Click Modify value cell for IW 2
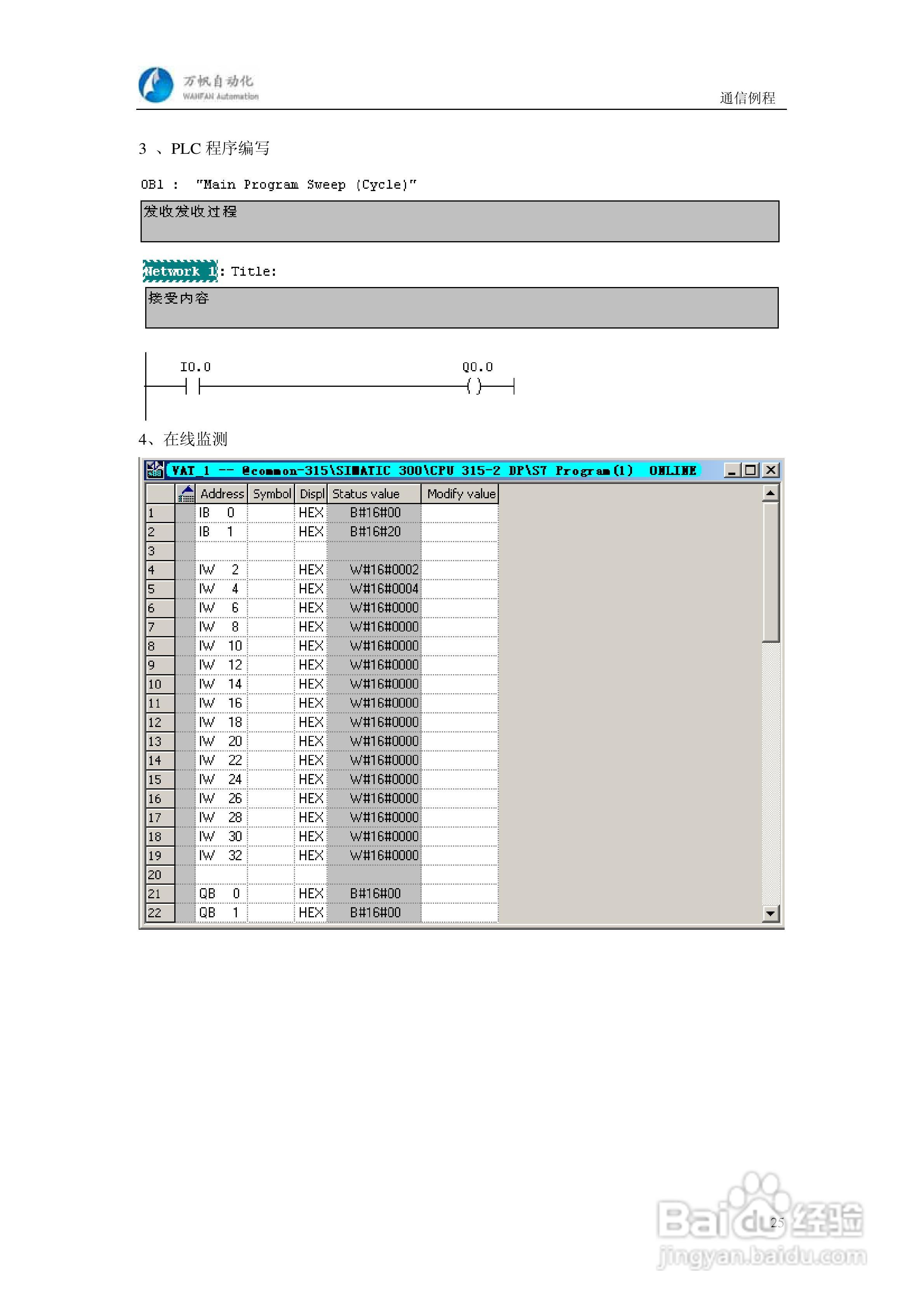The width and height of the screenshot is (924, 1308). (460, 570)
